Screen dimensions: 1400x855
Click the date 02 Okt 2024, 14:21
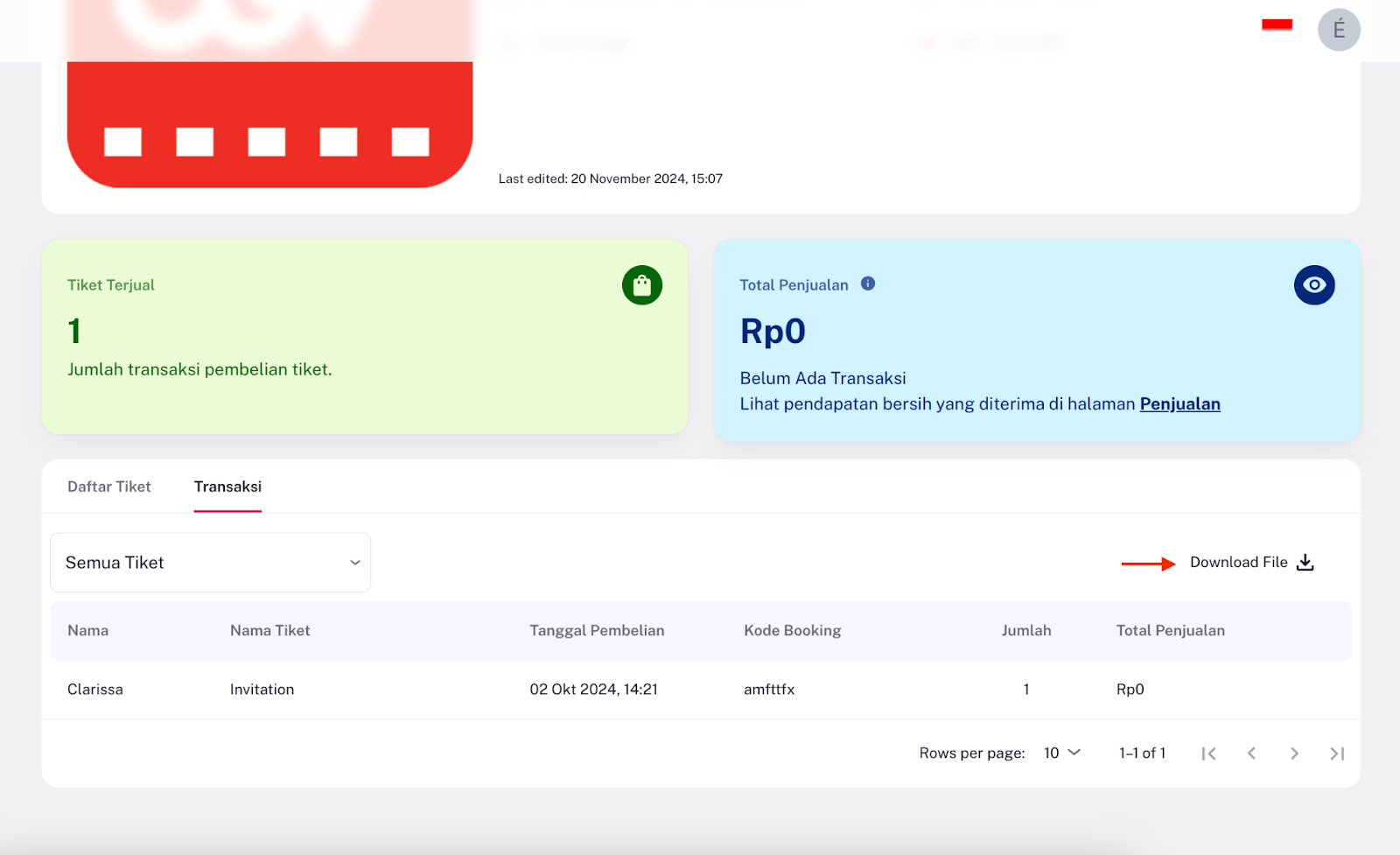pos(593,690)
